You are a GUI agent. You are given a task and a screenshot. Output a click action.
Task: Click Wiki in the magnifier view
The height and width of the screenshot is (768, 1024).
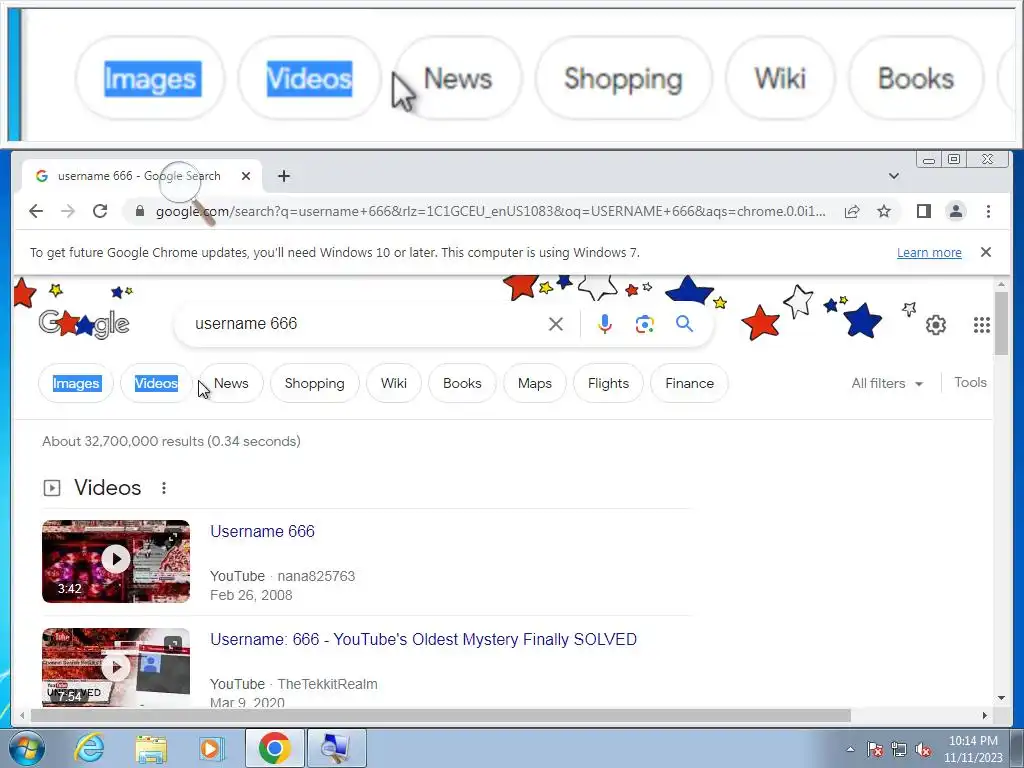pos(780,78)
